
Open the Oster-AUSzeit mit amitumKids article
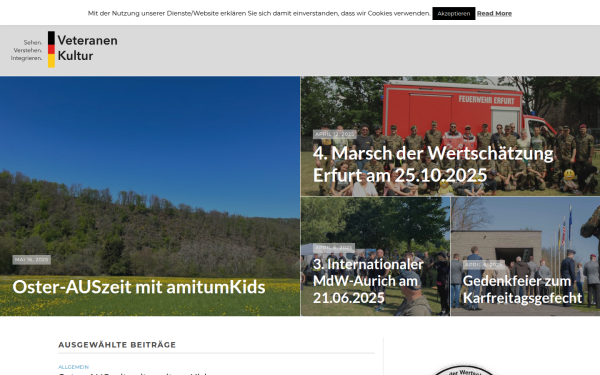[x=139, y=287]
